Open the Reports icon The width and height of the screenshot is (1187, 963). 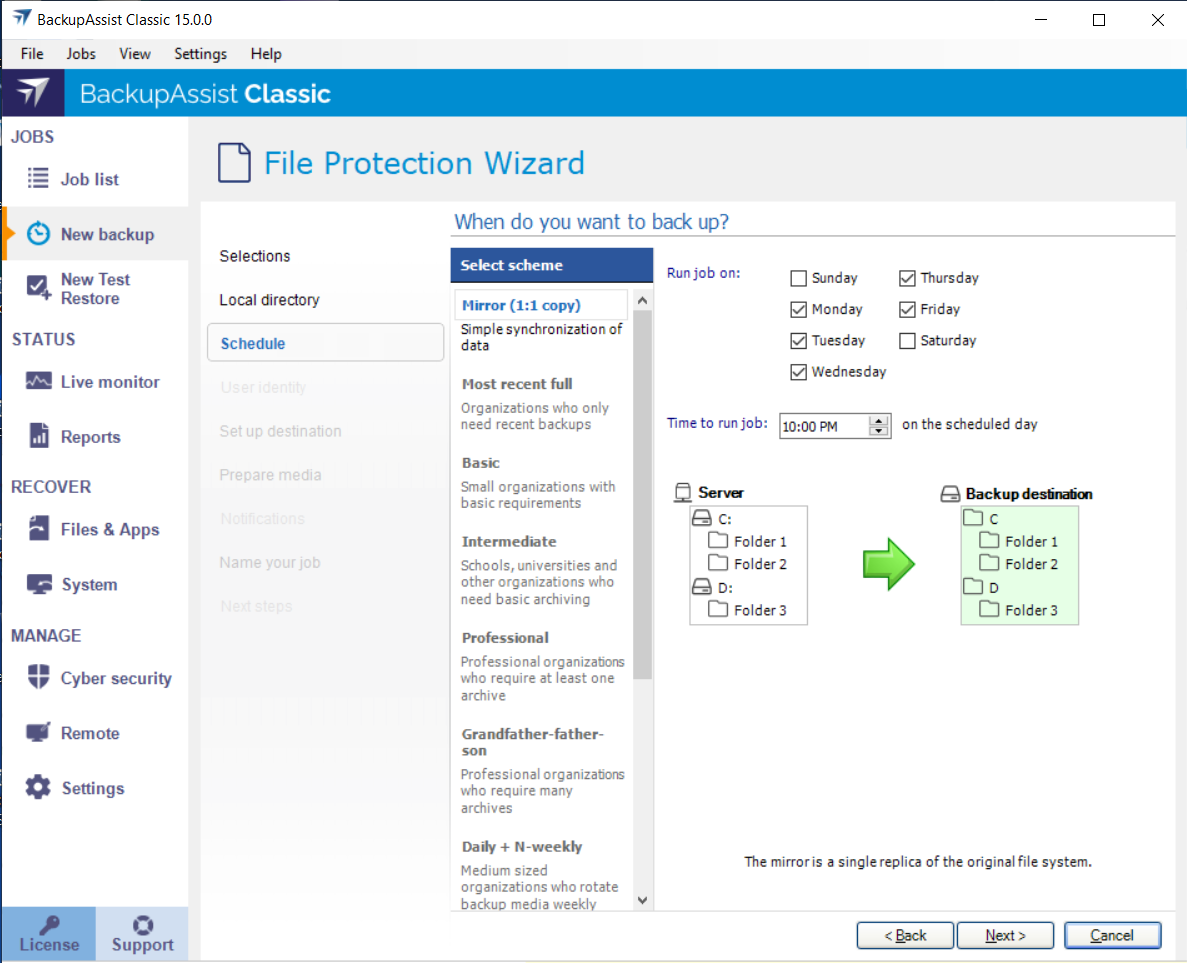point(38,436)
